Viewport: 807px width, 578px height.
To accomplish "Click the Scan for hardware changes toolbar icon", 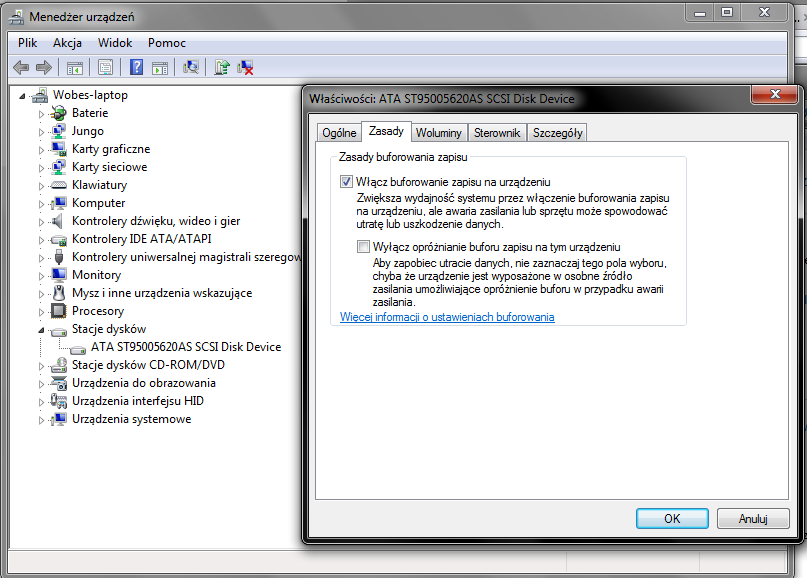I will coord(190,67).
